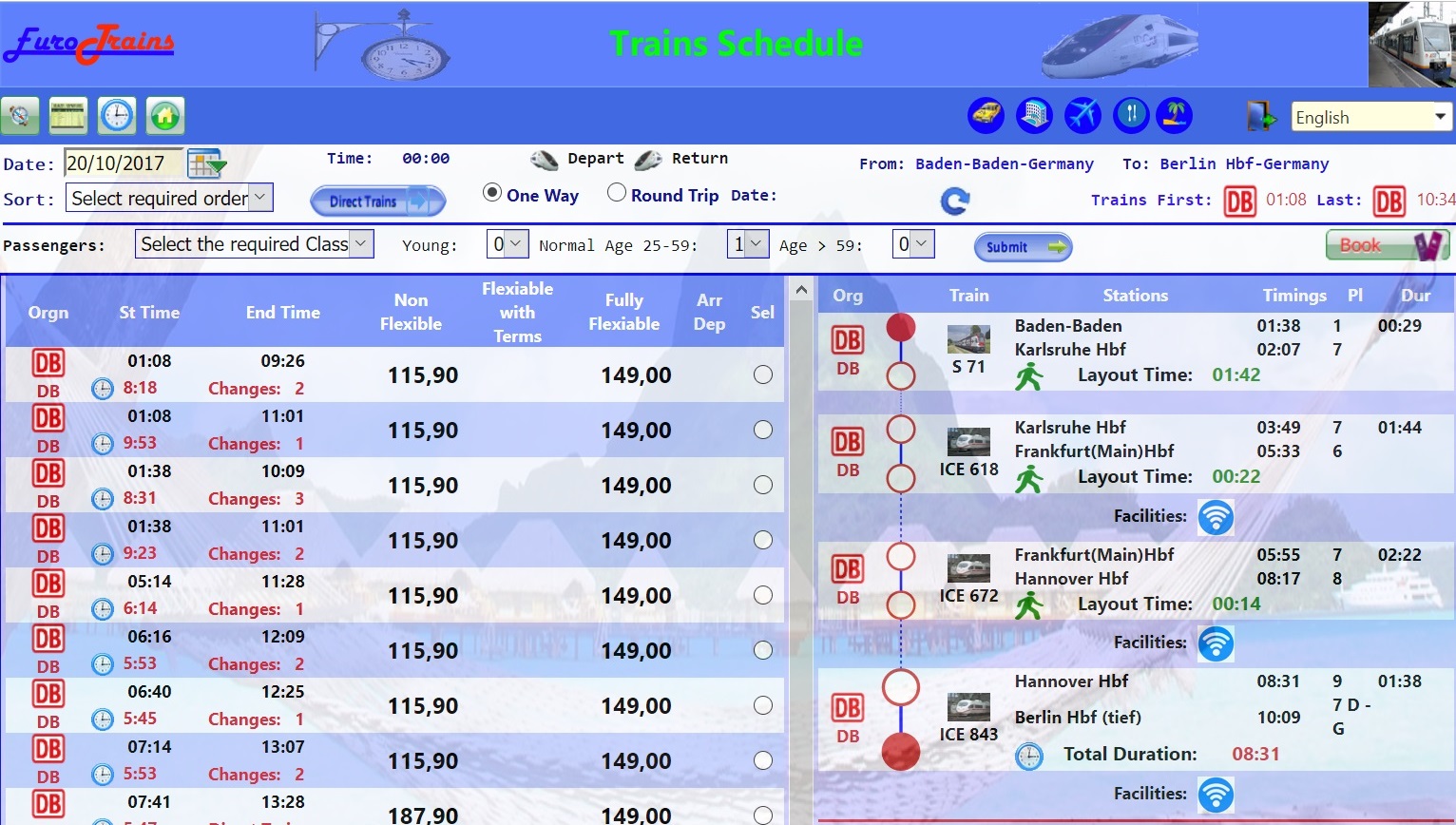Click the clock icon beside duration 6:14

(103, 609)
